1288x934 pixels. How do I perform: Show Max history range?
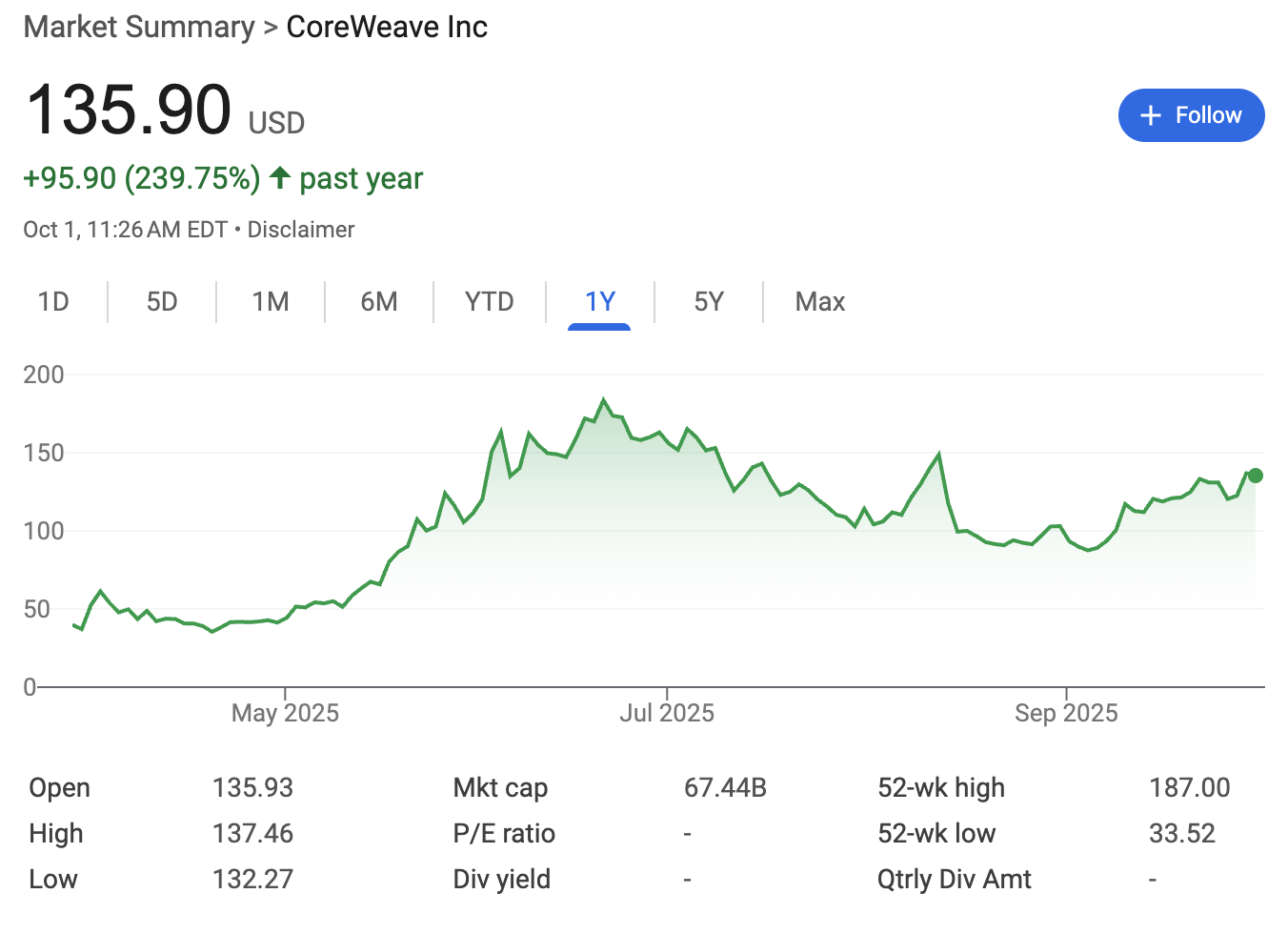tap(819, 302)
